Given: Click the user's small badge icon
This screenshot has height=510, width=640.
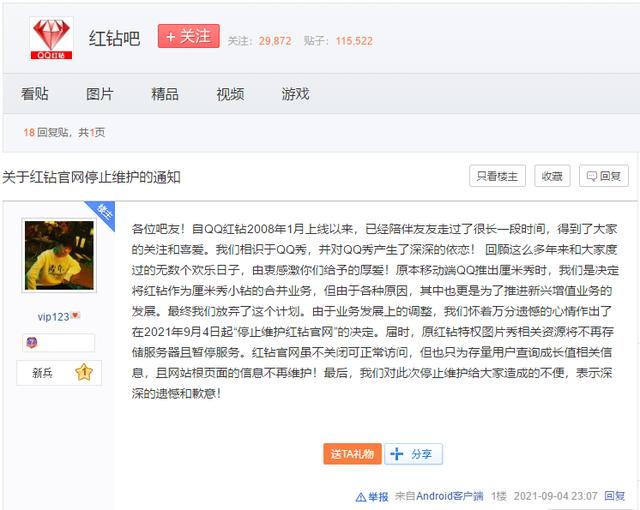Looking at the screenshot, I should [x=31, y=343].
